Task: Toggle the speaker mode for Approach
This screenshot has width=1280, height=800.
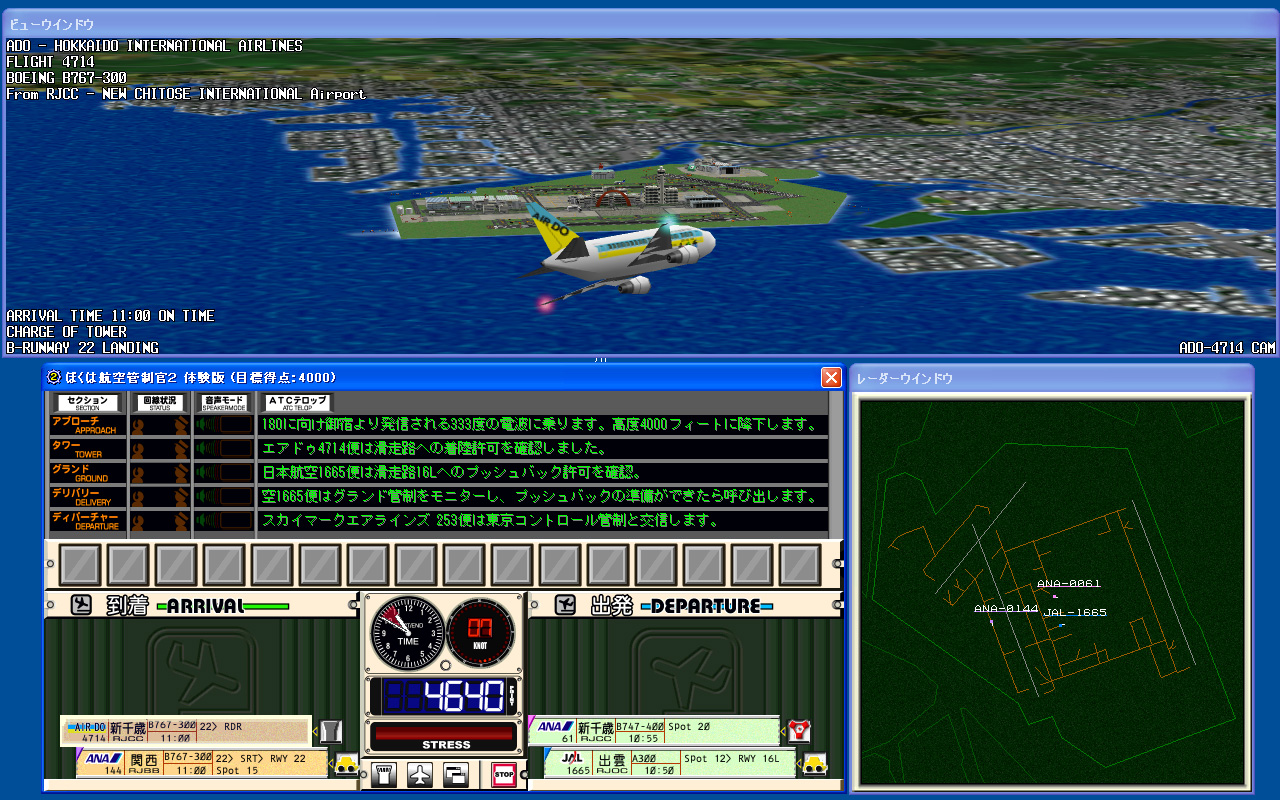Action: [224, 424]
